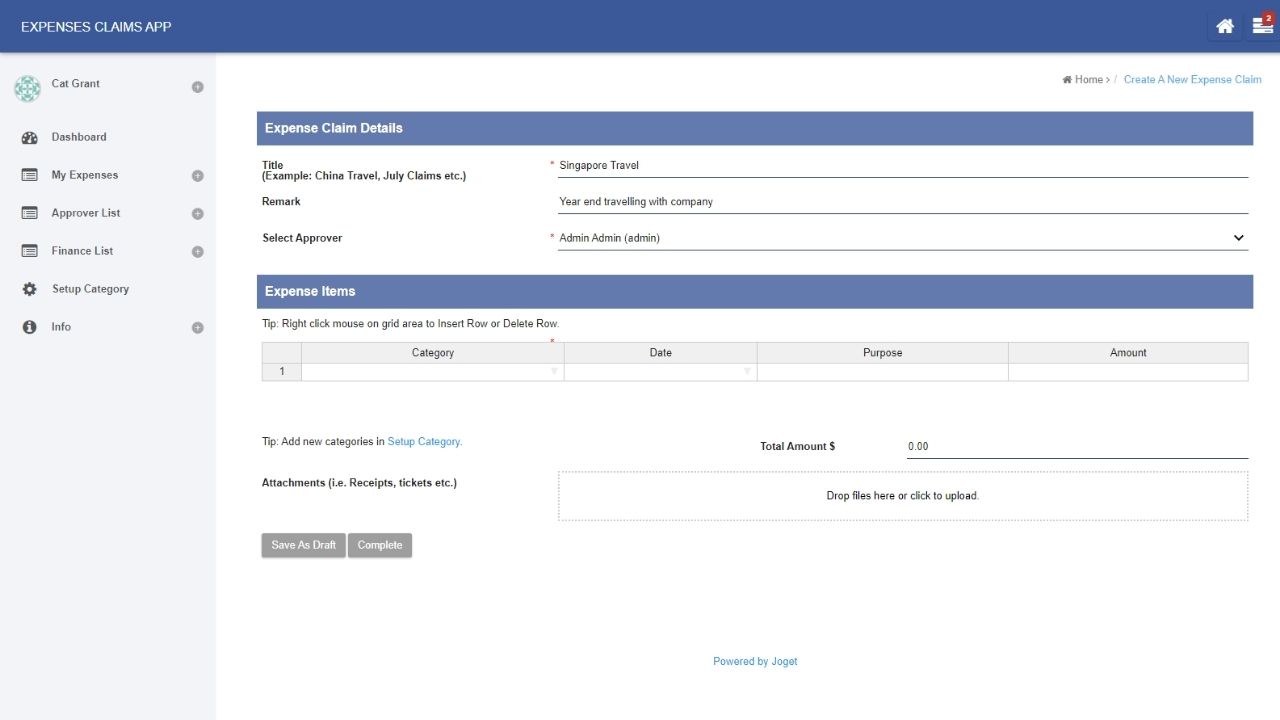Click the Complete button
1280x720 pixels.
(380, 545)
